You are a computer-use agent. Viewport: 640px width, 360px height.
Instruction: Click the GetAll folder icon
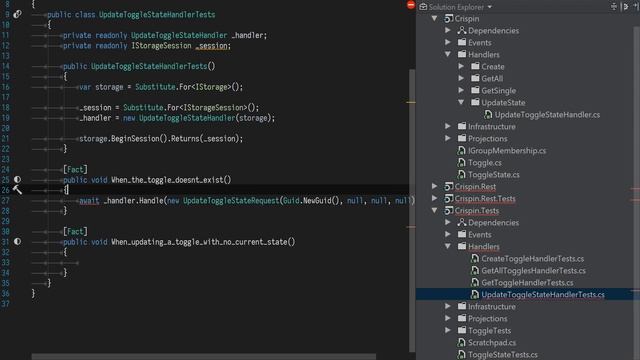point(475,78)
